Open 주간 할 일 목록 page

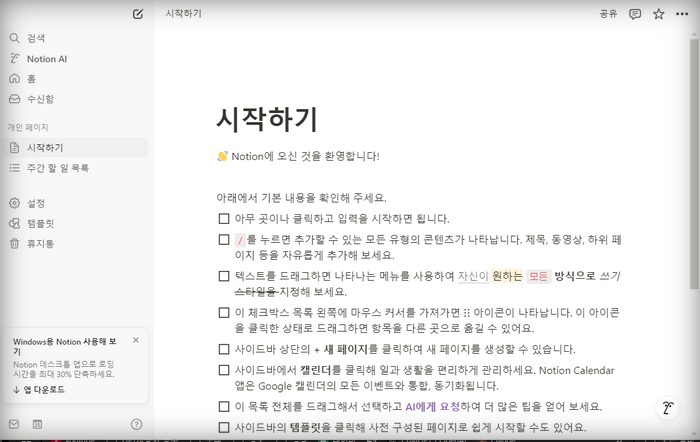pos(75,168)
